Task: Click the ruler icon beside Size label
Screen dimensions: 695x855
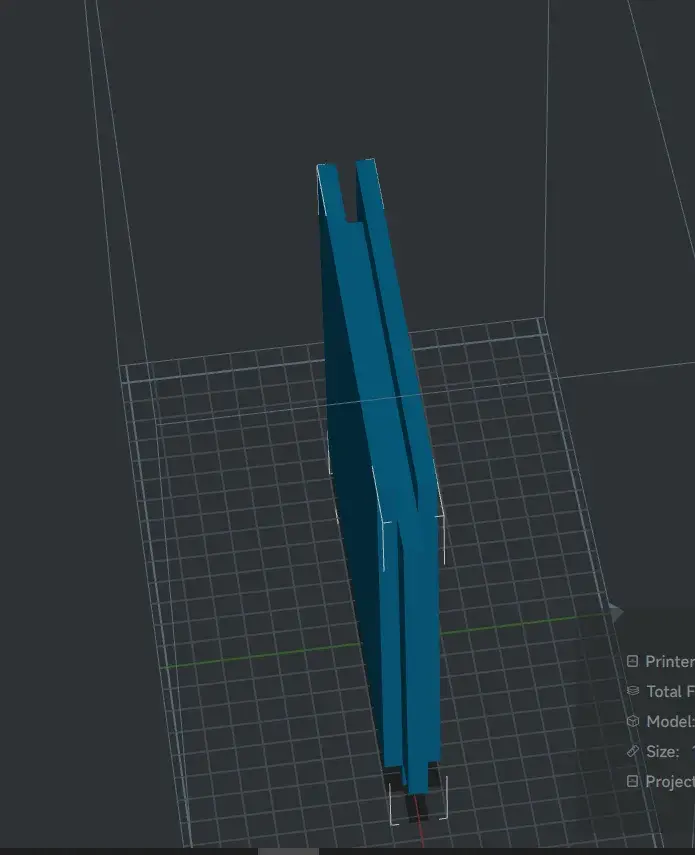Action: click(x=632, y=751)
